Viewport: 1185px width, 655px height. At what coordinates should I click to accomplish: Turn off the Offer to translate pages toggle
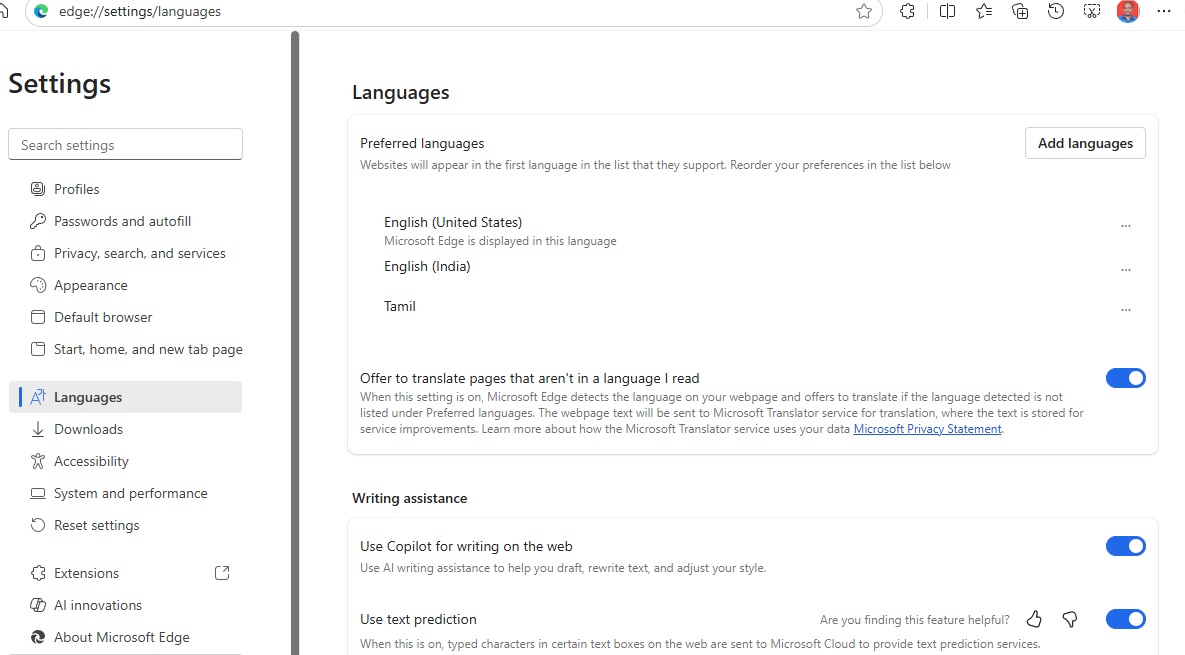[x=1125, y=378]
